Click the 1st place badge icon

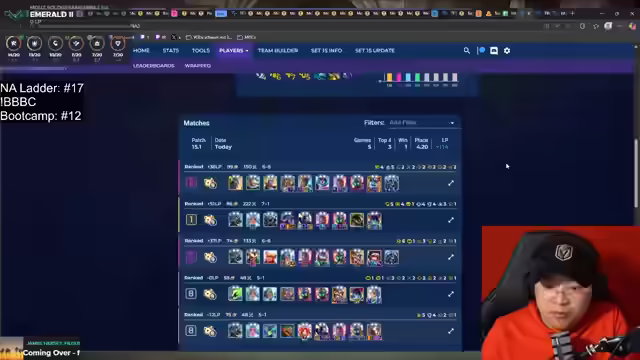(x=191, y=220)
